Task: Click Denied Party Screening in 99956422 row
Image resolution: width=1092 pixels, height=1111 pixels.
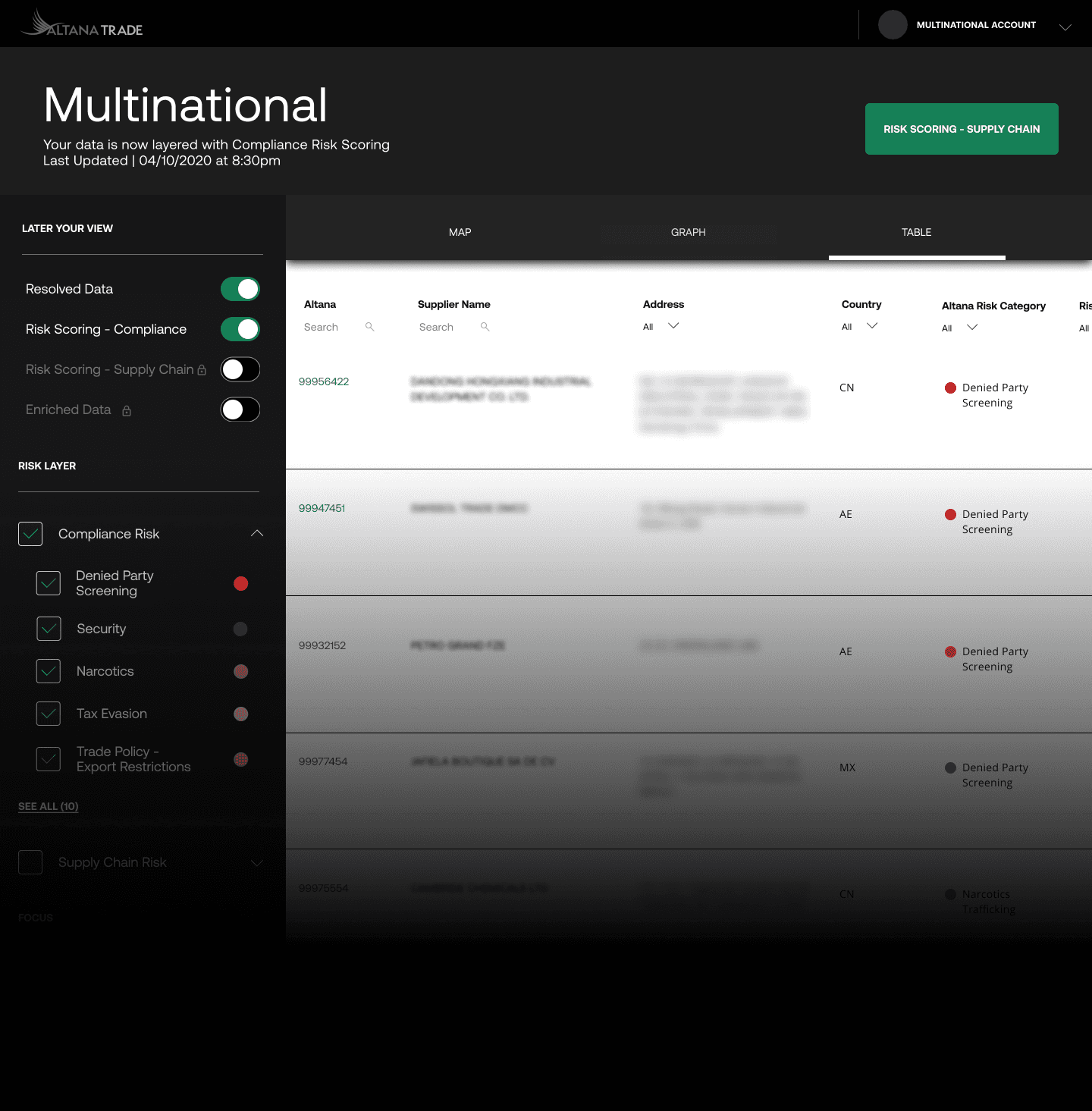Action: [x=995, y=395]
